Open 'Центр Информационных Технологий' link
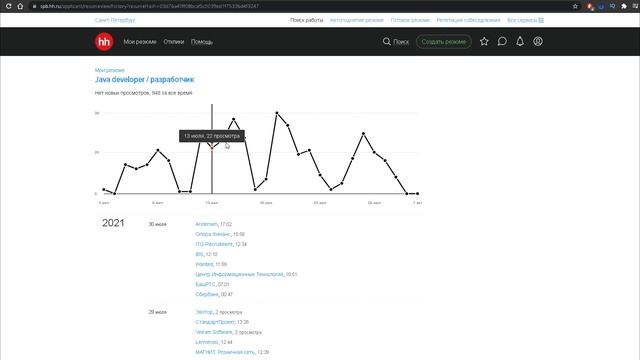The image size is (640, 360). (x=239, y=274)
